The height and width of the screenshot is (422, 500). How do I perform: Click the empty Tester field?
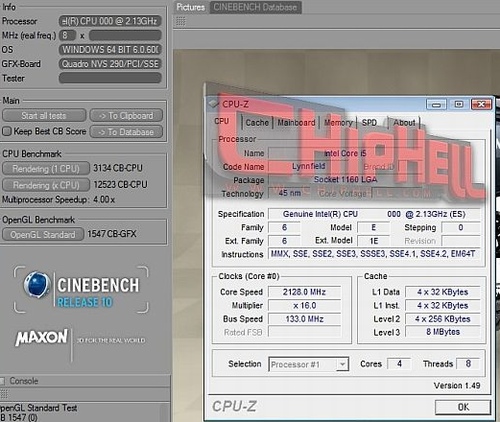110,78
